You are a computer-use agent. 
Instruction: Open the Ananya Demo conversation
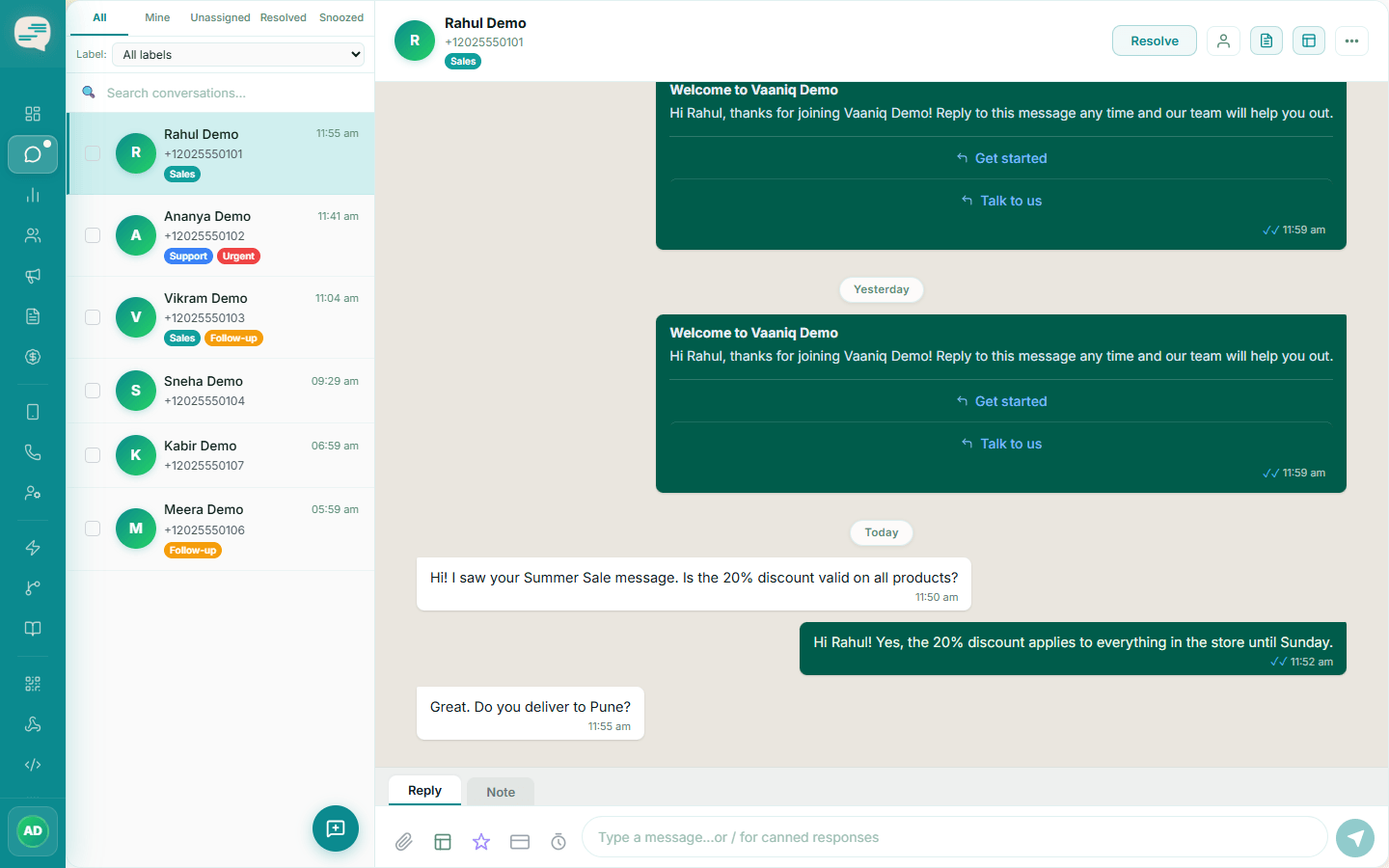pyautogui.click(x=221, y=235)
